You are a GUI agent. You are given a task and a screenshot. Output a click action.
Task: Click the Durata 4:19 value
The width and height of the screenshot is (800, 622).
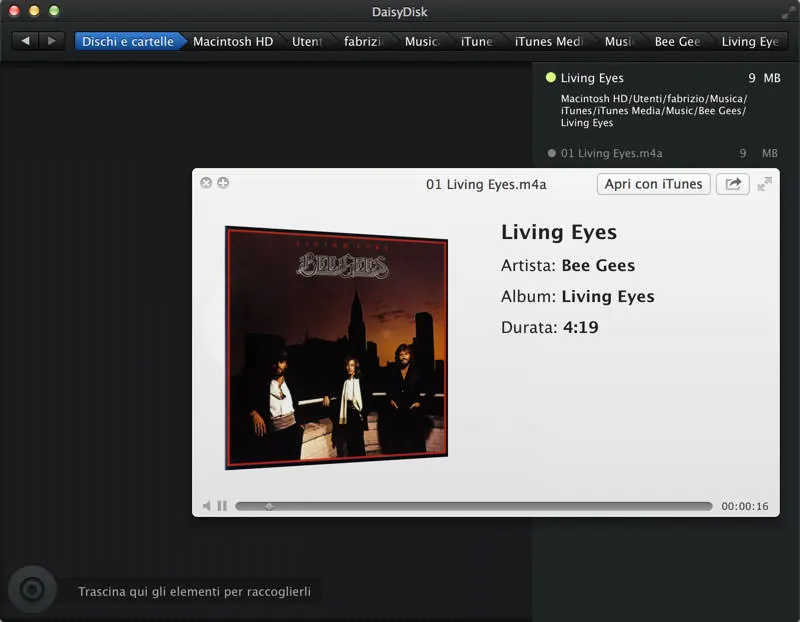(x=580, y=327)
